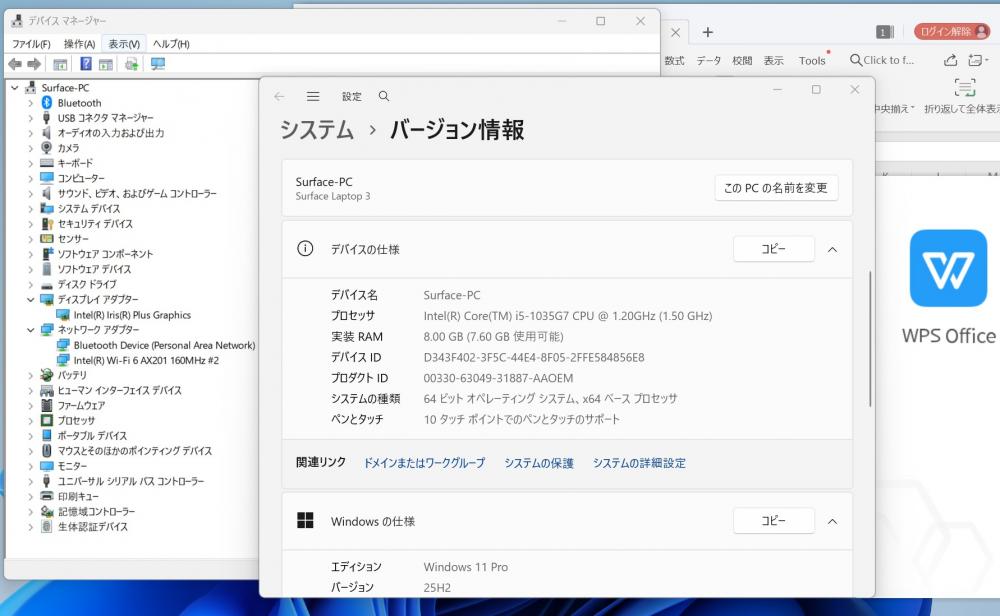Add a new WPS tab with plus icon
Image resolution: width=1000 pixels, height=616 pixels.
pyautogui.click(x=707, y=32)
